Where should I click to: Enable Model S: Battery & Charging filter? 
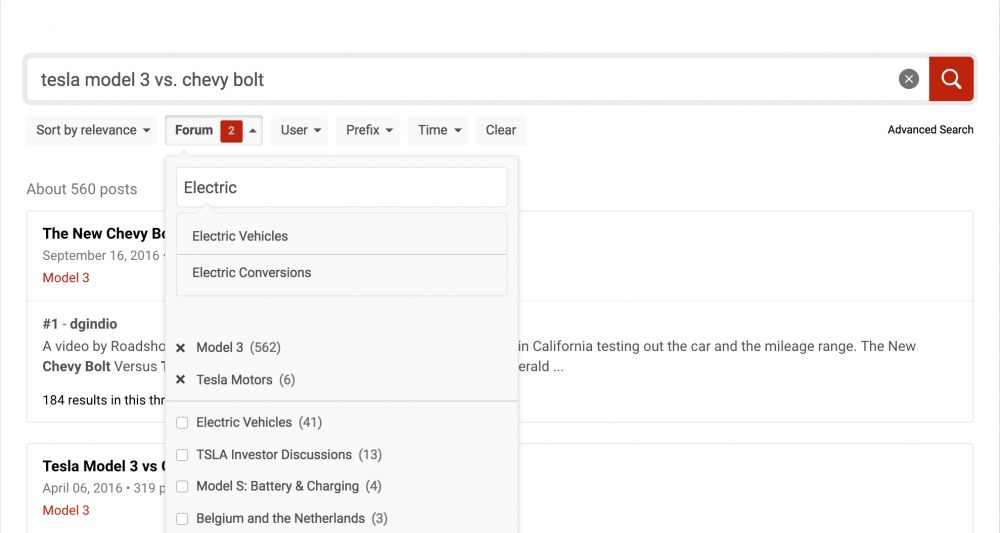coord(182,486)
